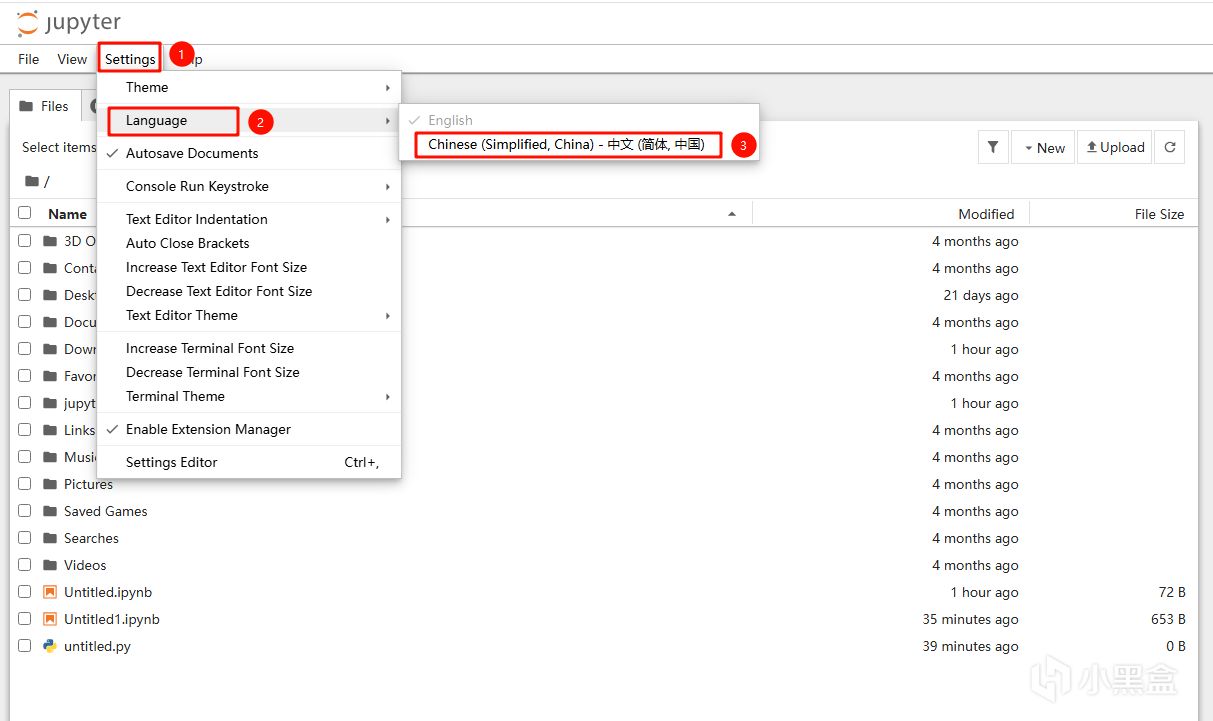
Task: Click the Upload button
Action: click(x=1114, y=147)
